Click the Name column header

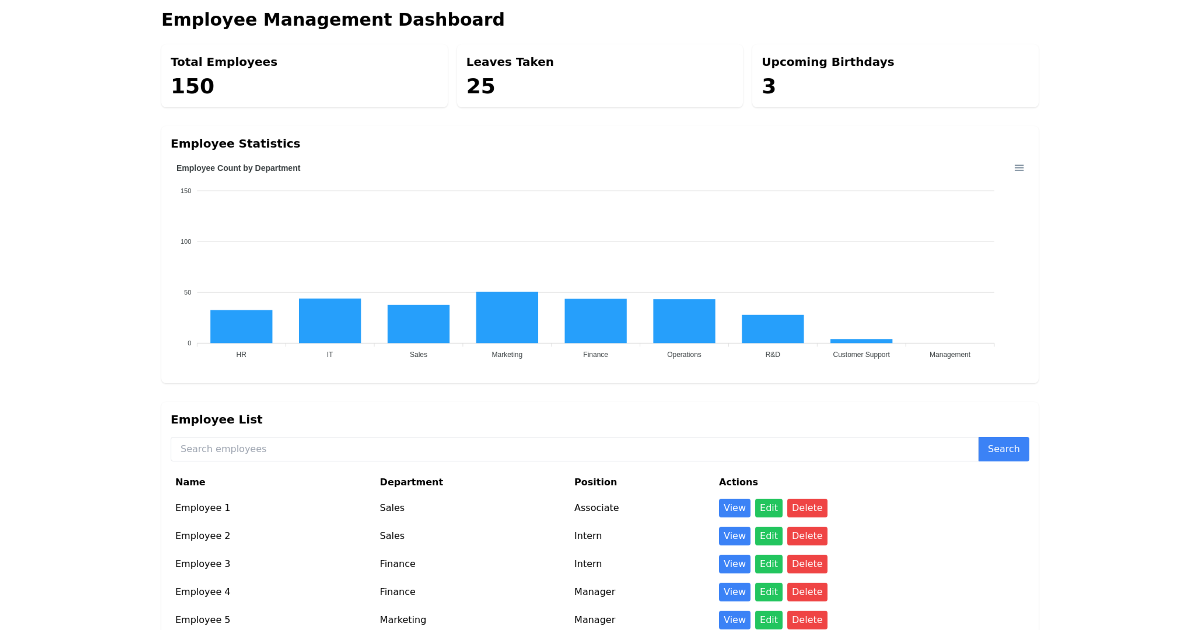(x=190, y=481)
